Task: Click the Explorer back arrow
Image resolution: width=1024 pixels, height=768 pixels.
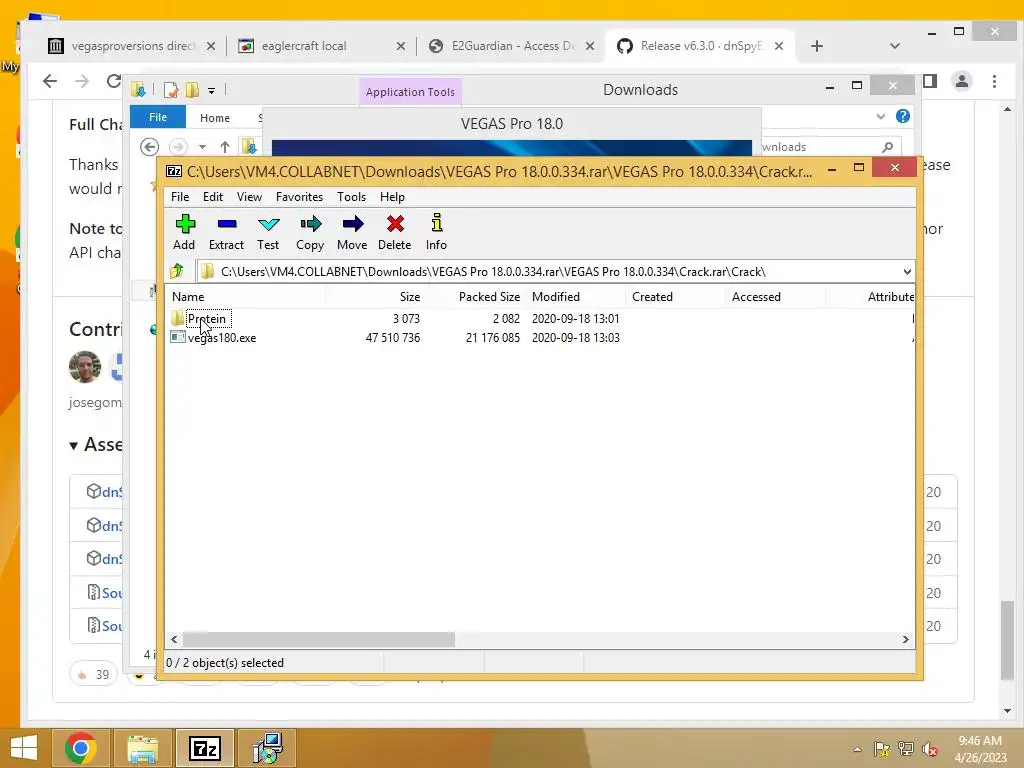Action: coord(150,147)
